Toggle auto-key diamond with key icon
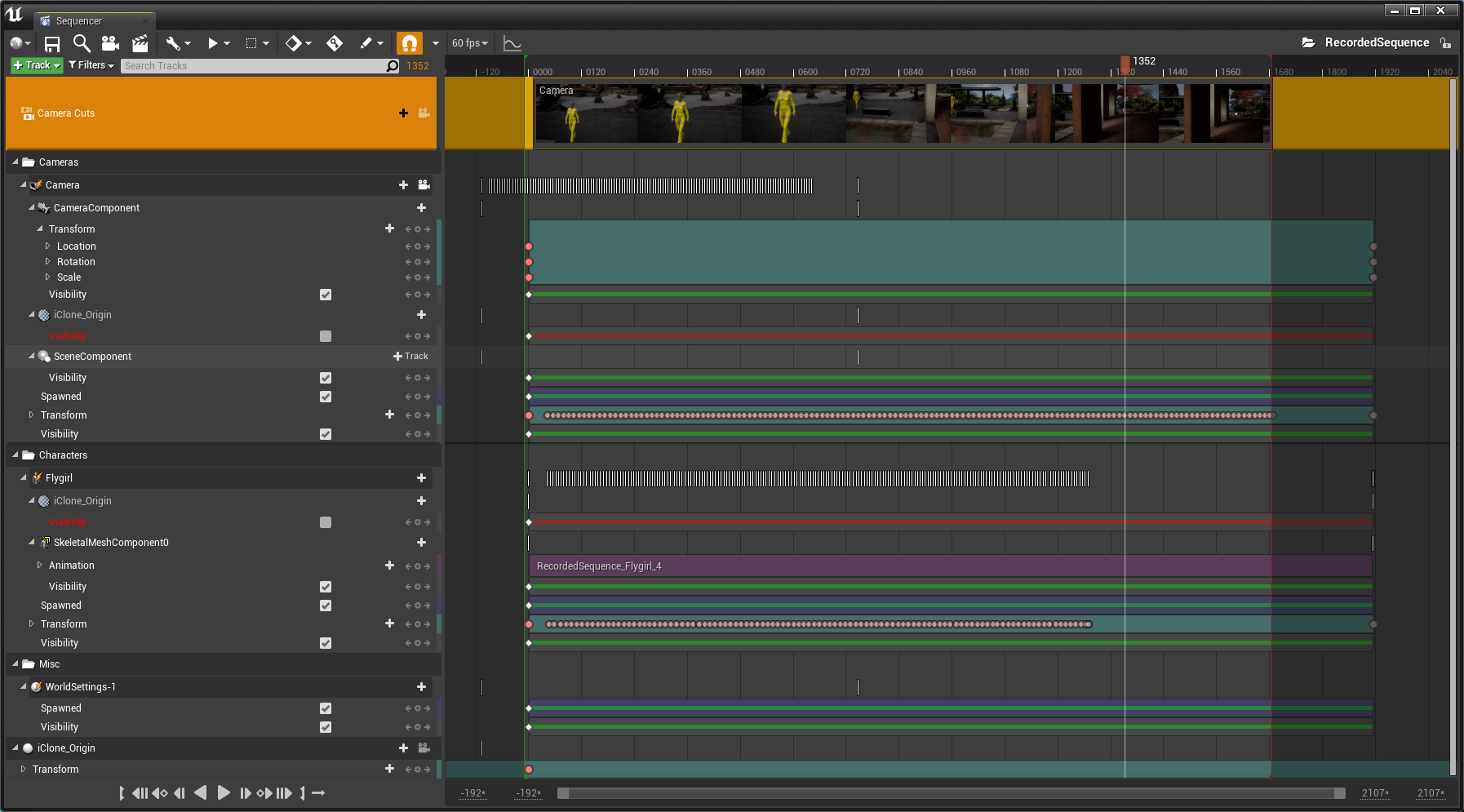The height and width of the screenshot is (812, 1464). [x=335, y=43]
